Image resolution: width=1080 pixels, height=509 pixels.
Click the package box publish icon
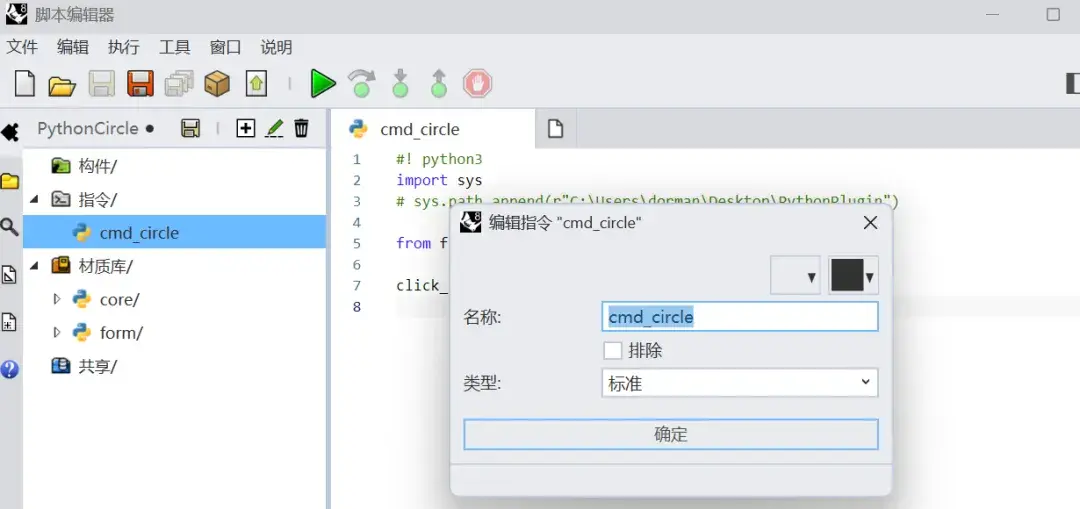coord(217,84)
